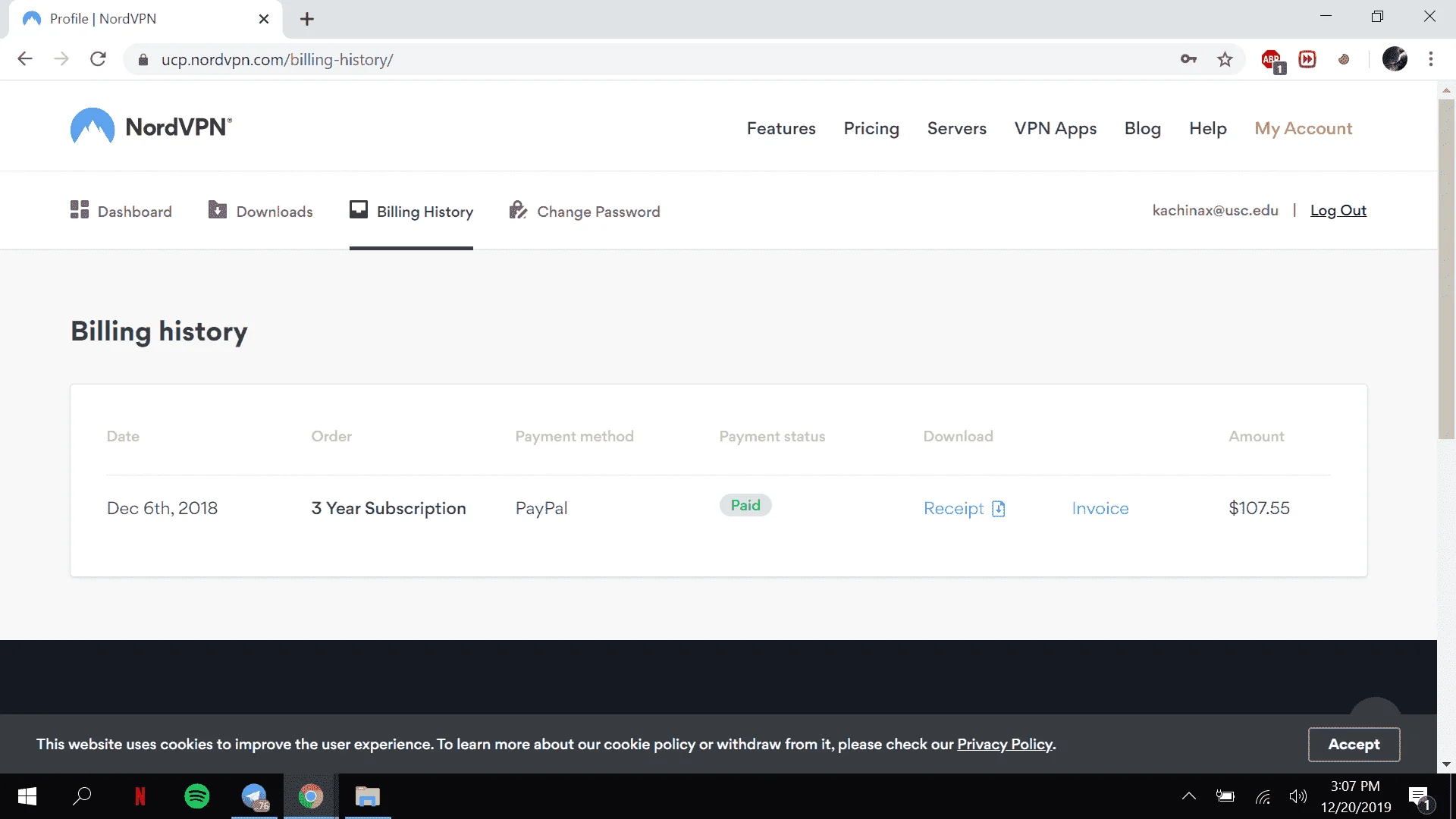Reload the page with refresh icon
This screenshot has width=1456, height=819.
[98, 59]
